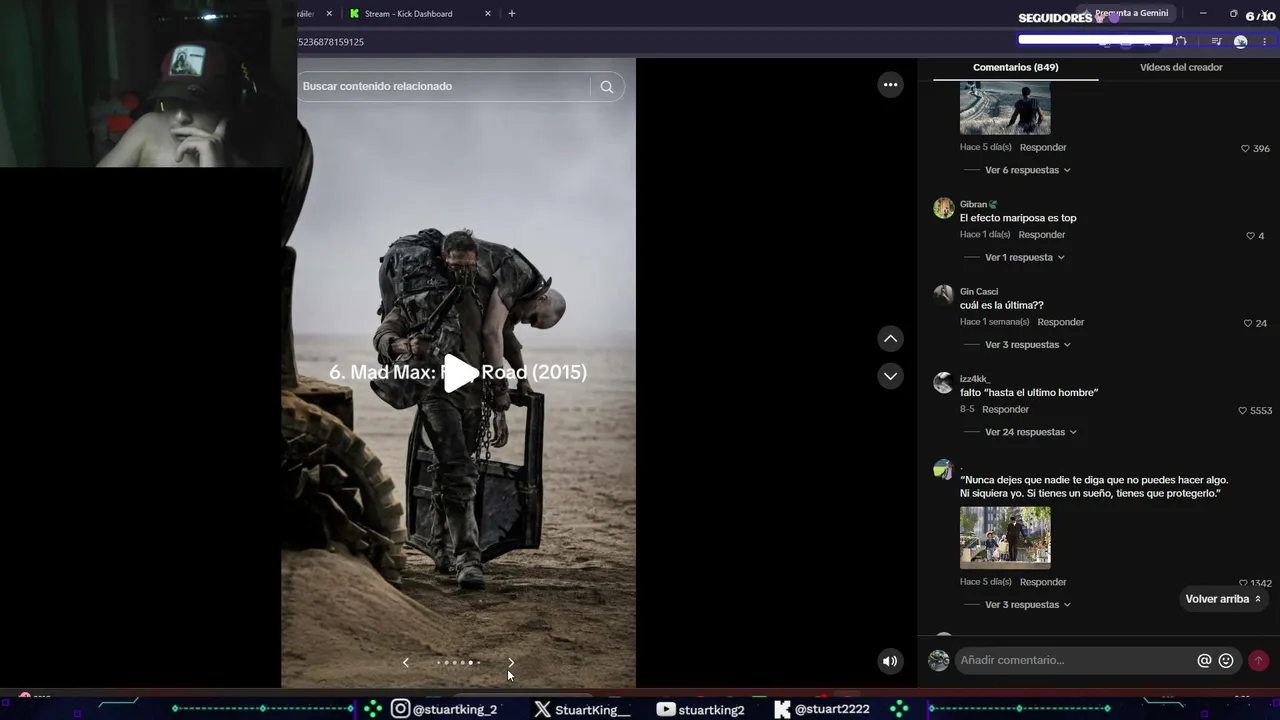Open the browser profile avatar
The image size is (1280, 720).
pyautogui.click(x=1241, y=42)
